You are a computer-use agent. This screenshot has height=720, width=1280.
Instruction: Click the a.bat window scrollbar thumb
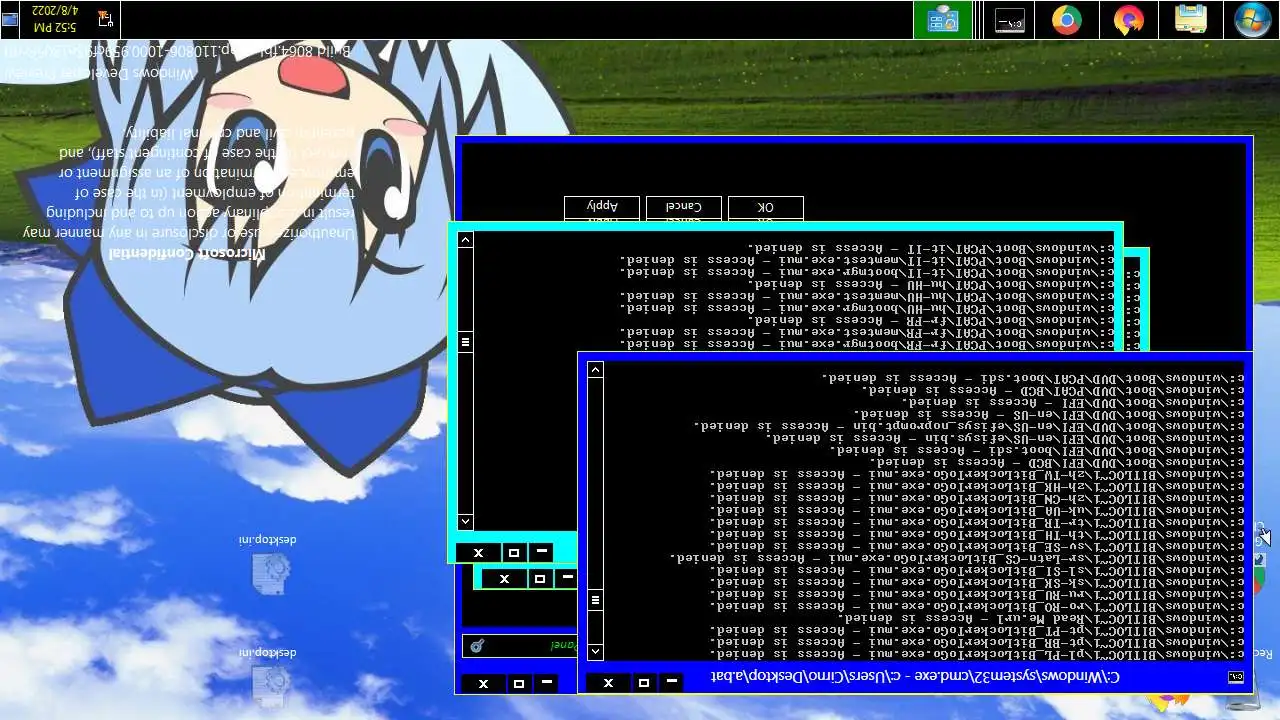pyautogui.click(x=595, y=600)
